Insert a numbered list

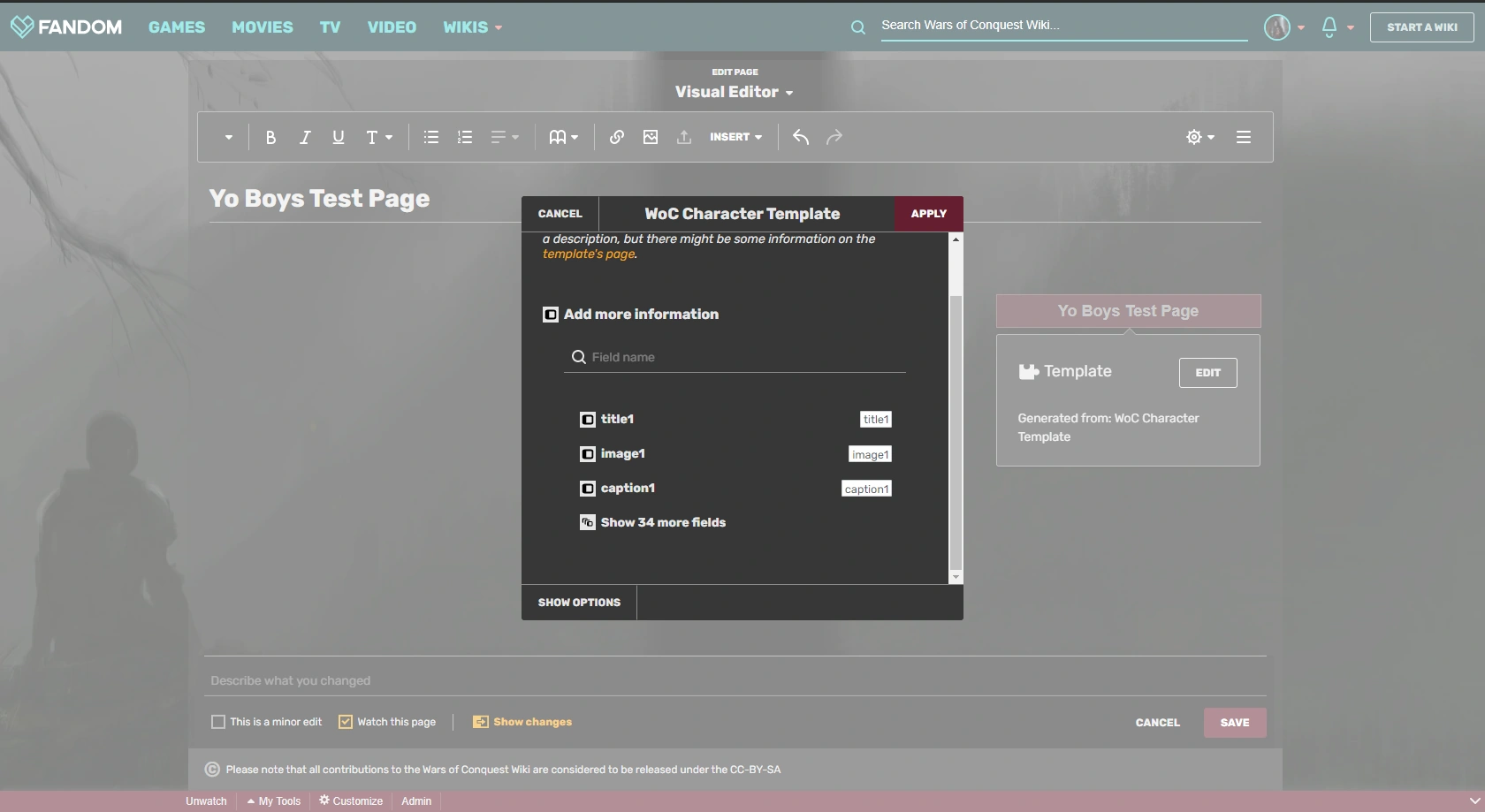465,137
